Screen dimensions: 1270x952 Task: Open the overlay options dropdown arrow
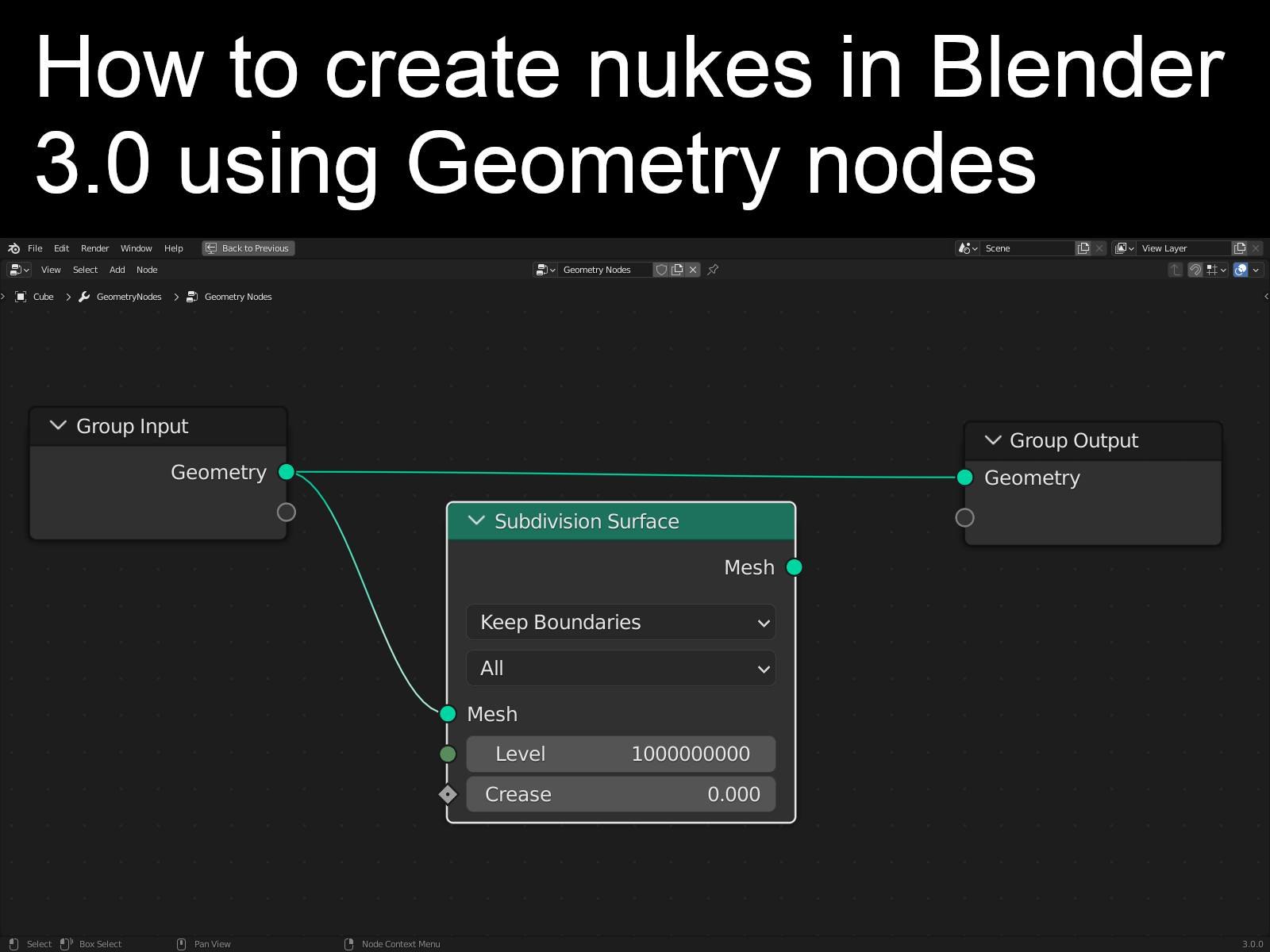pyautogui.click(x=1256, y=270)
